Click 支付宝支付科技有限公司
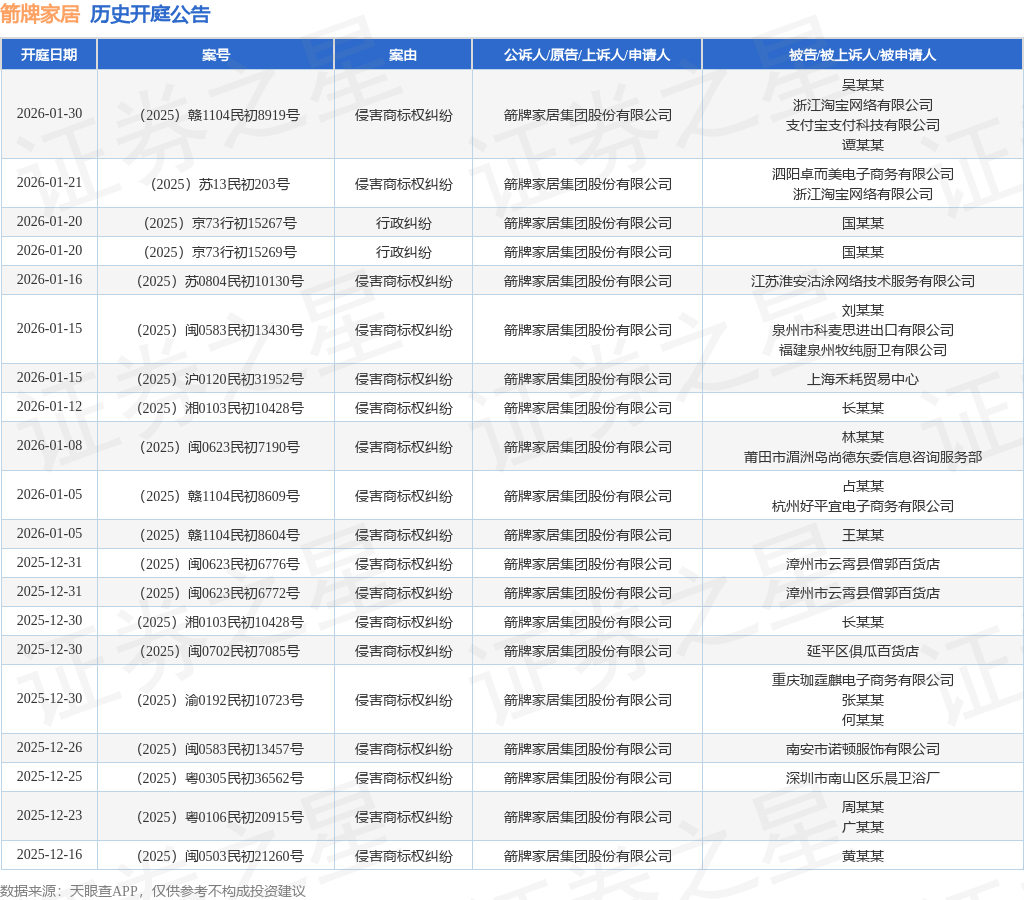The image size is (1024, 900). pos(862,125)
